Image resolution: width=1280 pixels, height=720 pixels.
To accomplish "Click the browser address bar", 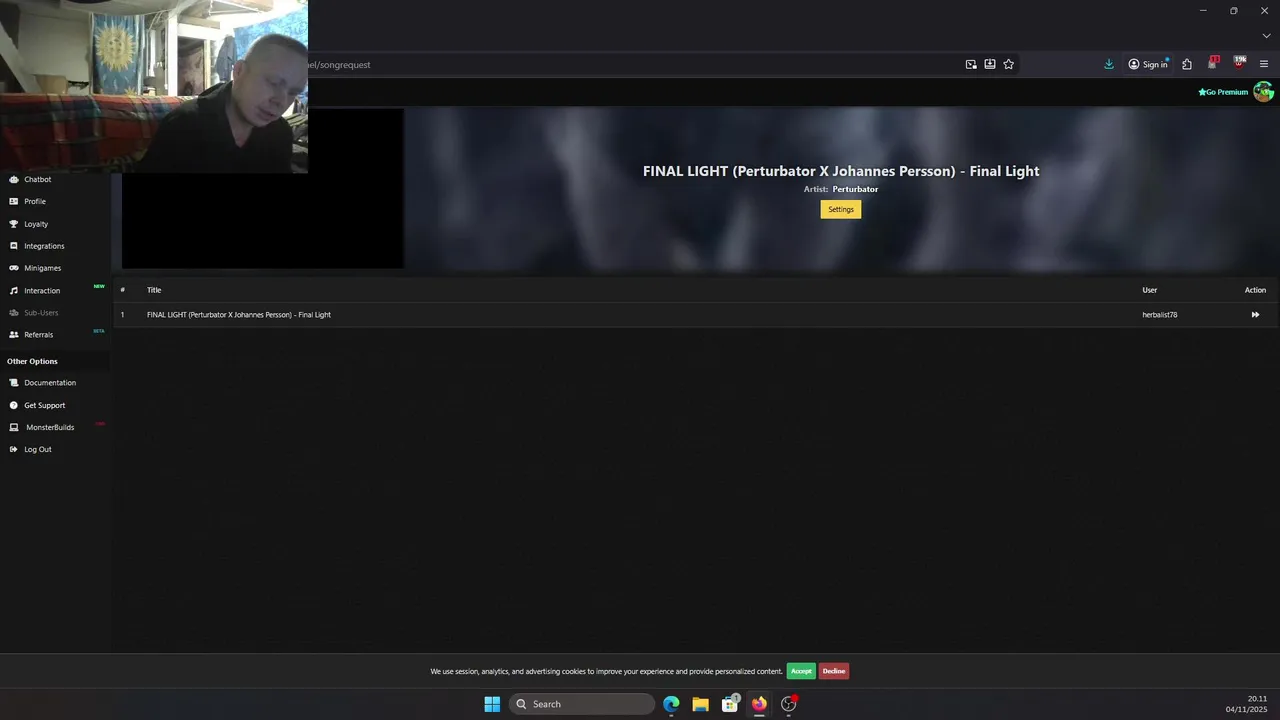I will [x=630, y=64].
